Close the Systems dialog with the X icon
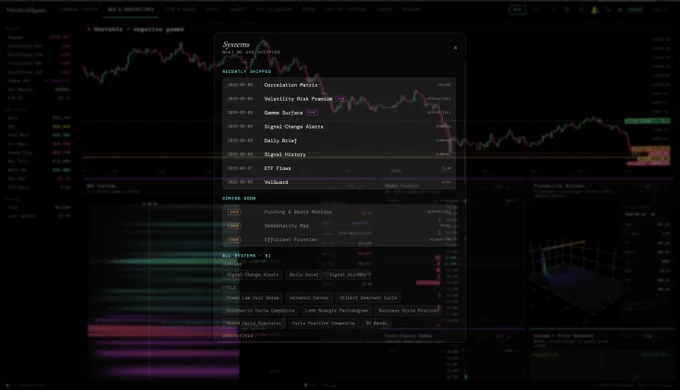 [455, 48]
